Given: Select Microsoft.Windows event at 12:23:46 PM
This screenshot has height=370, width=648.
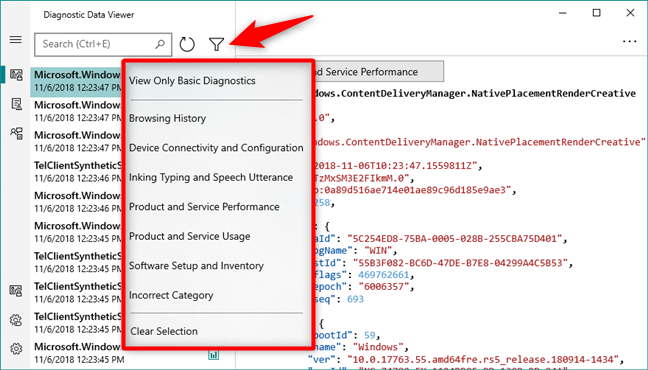Looking at the screenshot, I should (76, 202).
